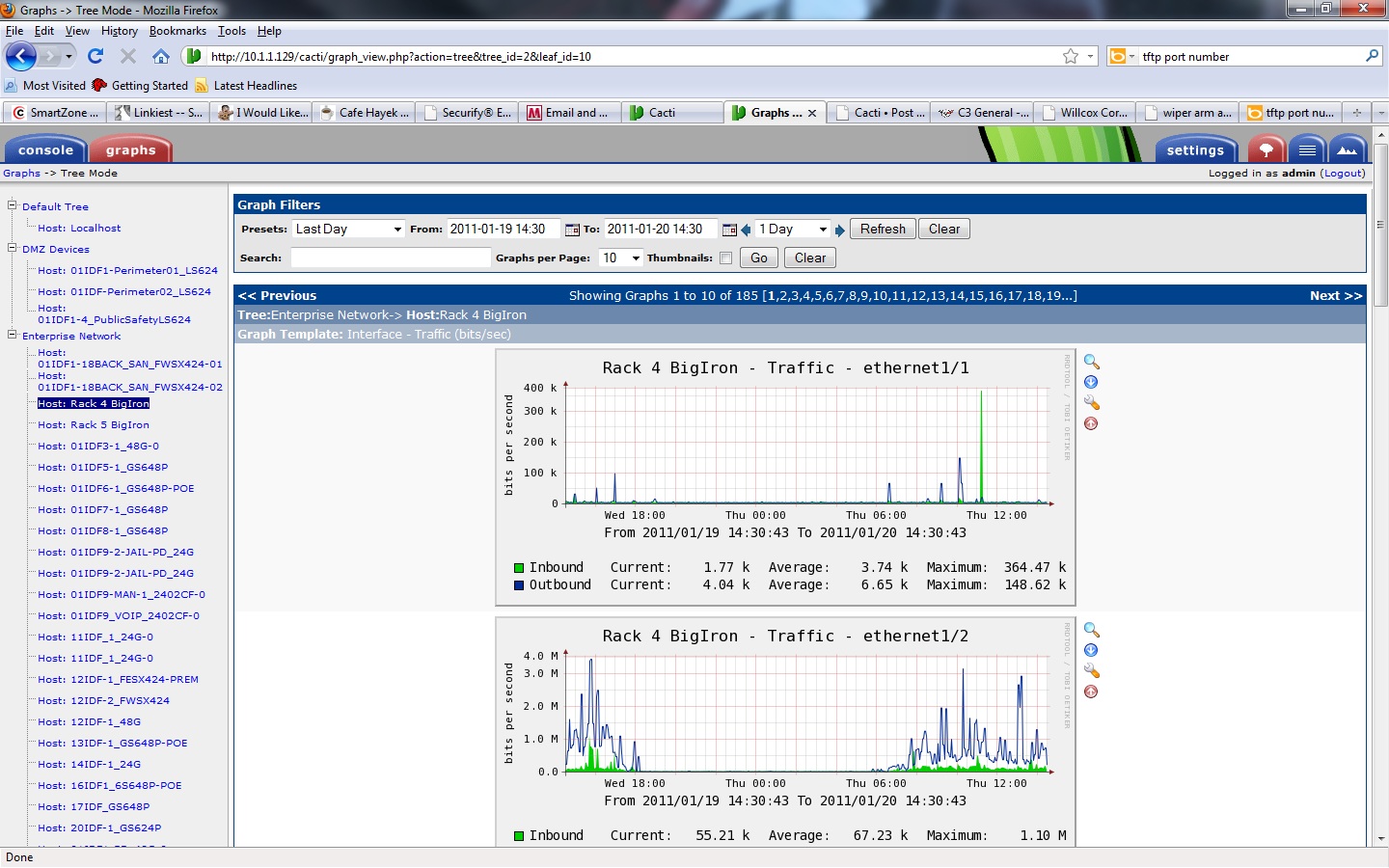This screenshot has height=868, width=1389.
Task: Shift time span backward with left arrow
Action: 746,230
